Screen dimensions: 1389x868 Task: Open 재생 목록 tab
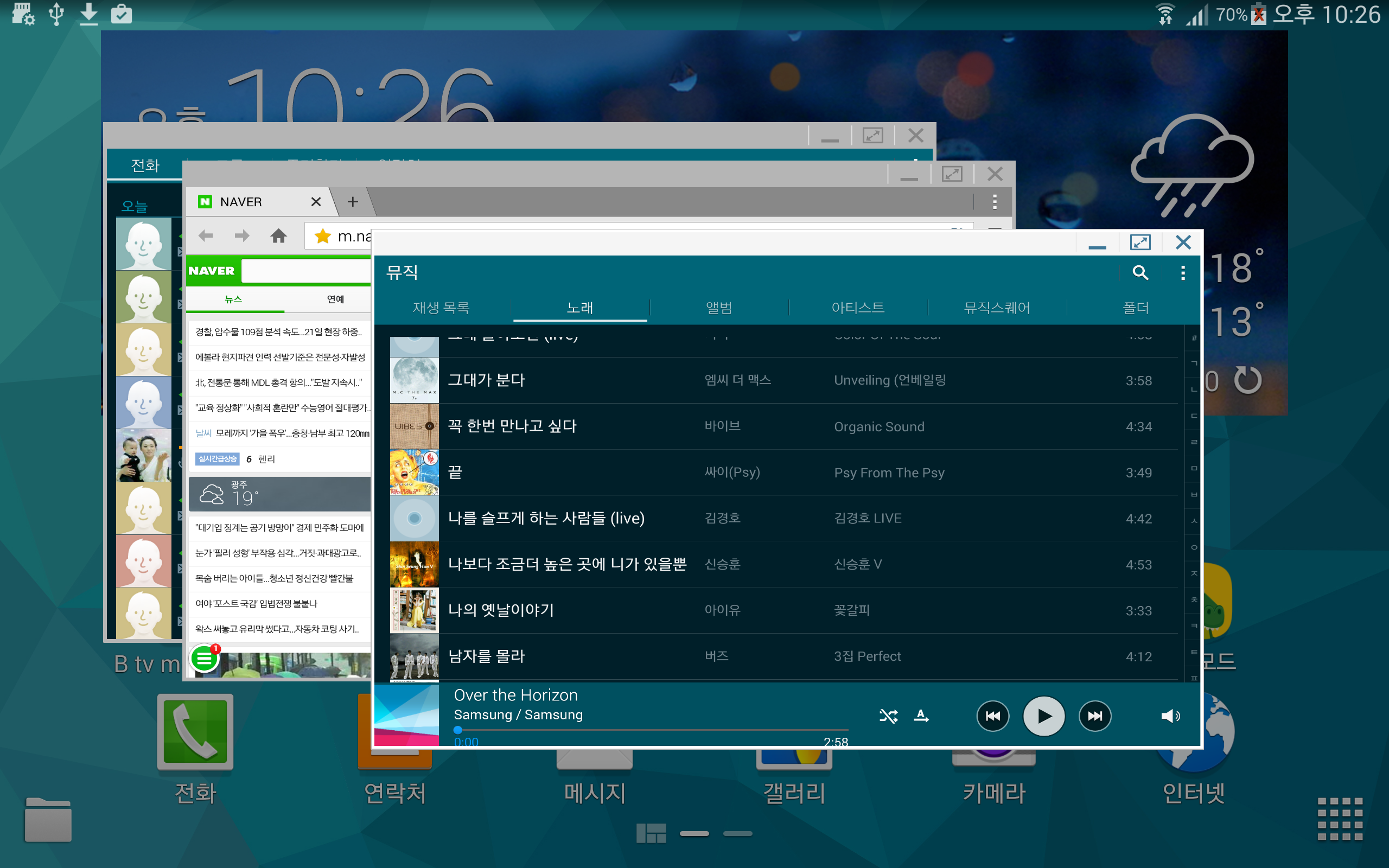441,308
